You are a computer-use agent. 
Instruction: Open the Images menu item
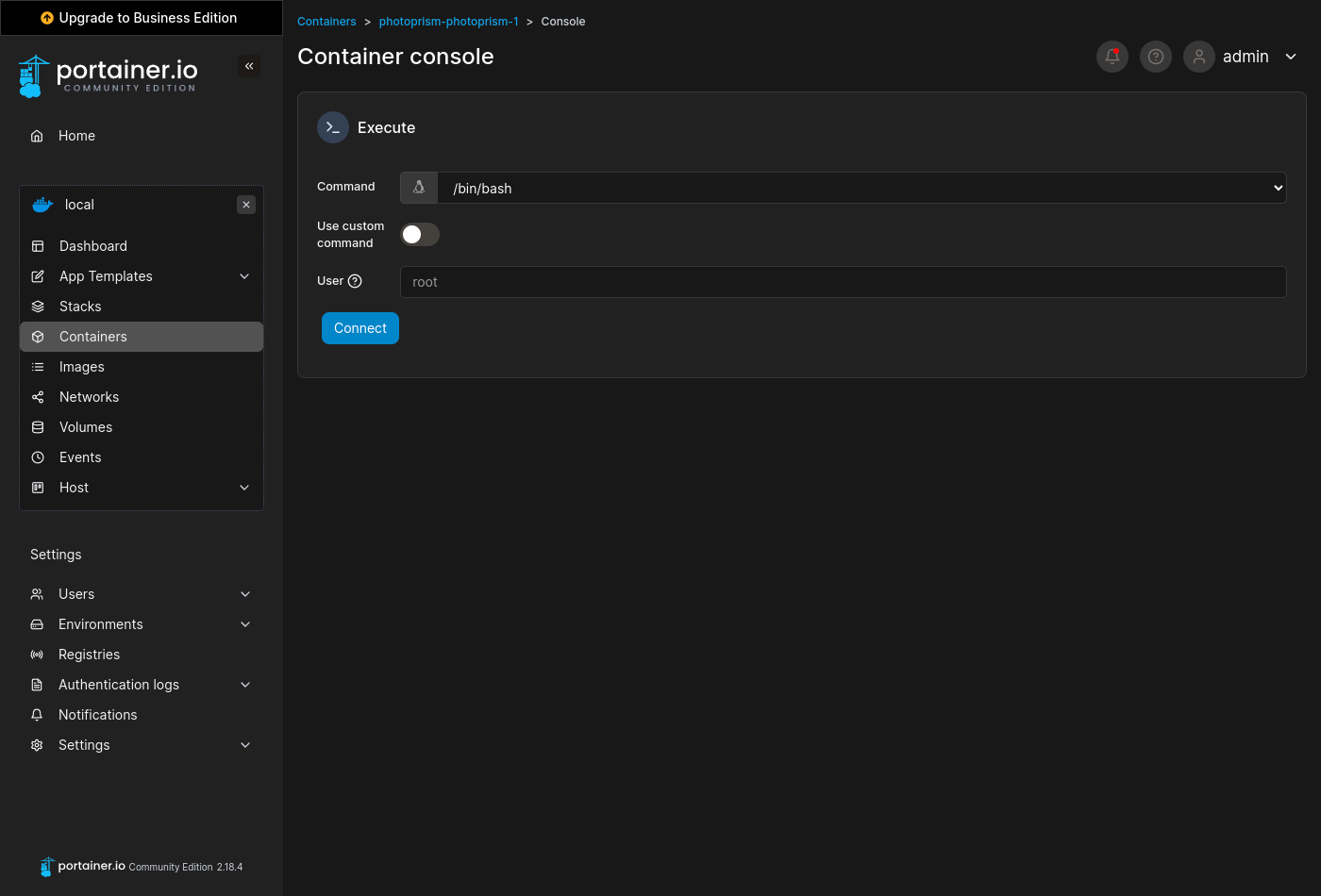pyautogui.click(x=82, y=367)
